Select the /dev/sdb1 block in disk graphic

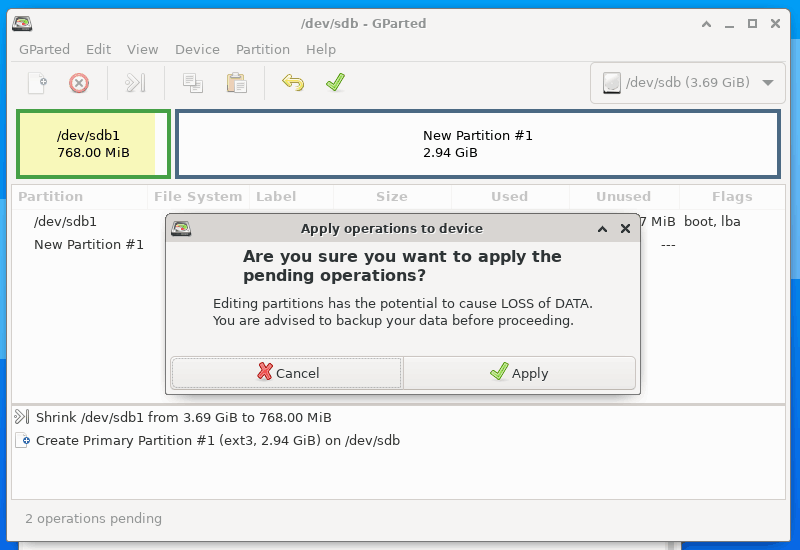[93, 144]
